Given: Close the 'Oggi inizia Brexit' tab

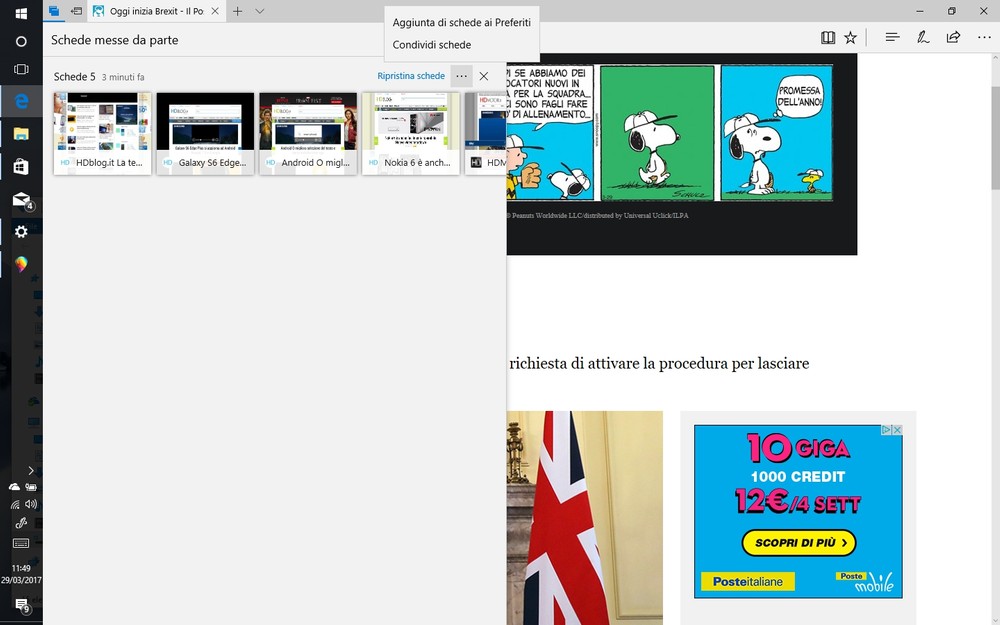Looking at the screenshot, I should pos(215,11).
